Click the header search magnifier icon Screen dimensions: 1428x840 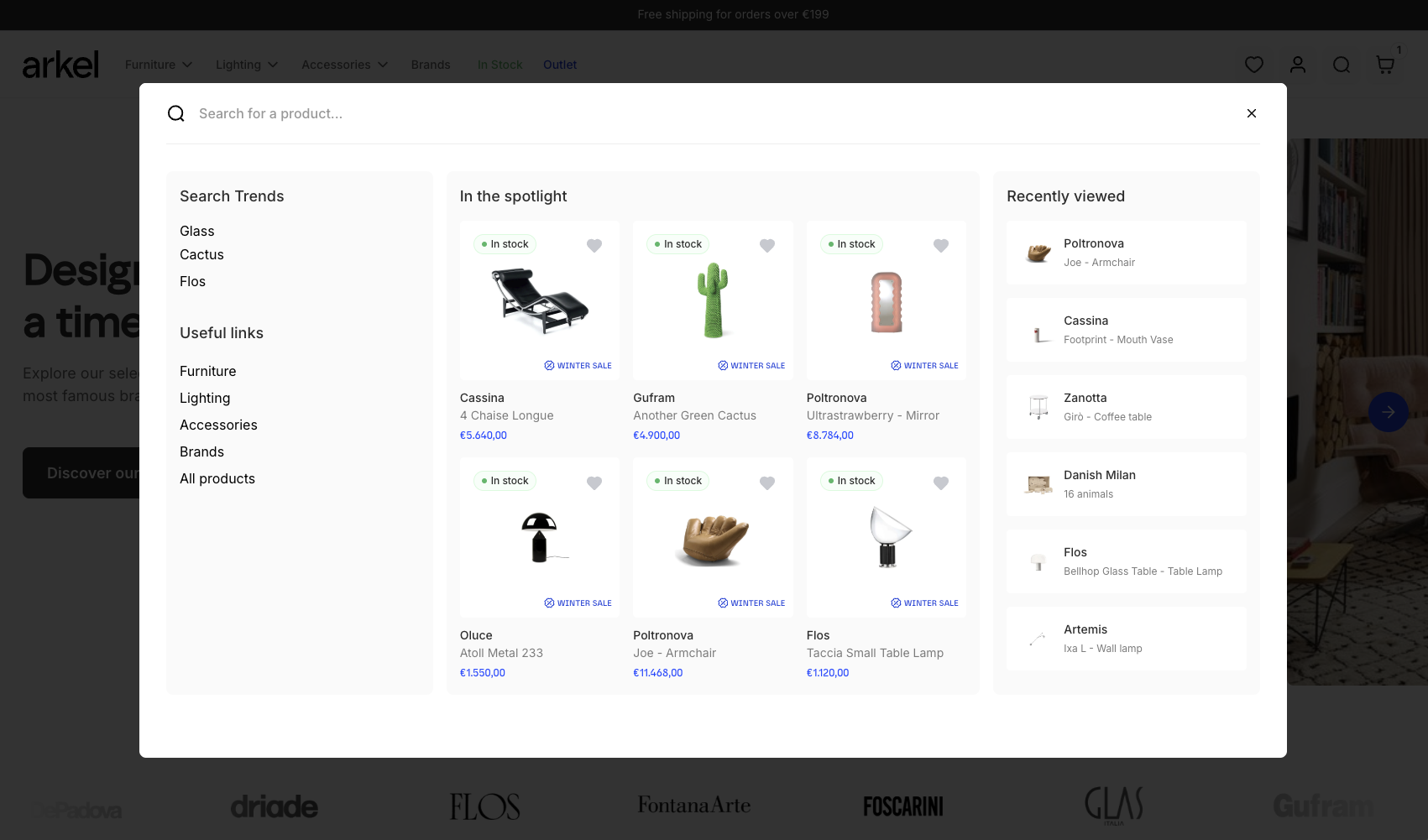pyautogui.click(x=1341, y=65)
